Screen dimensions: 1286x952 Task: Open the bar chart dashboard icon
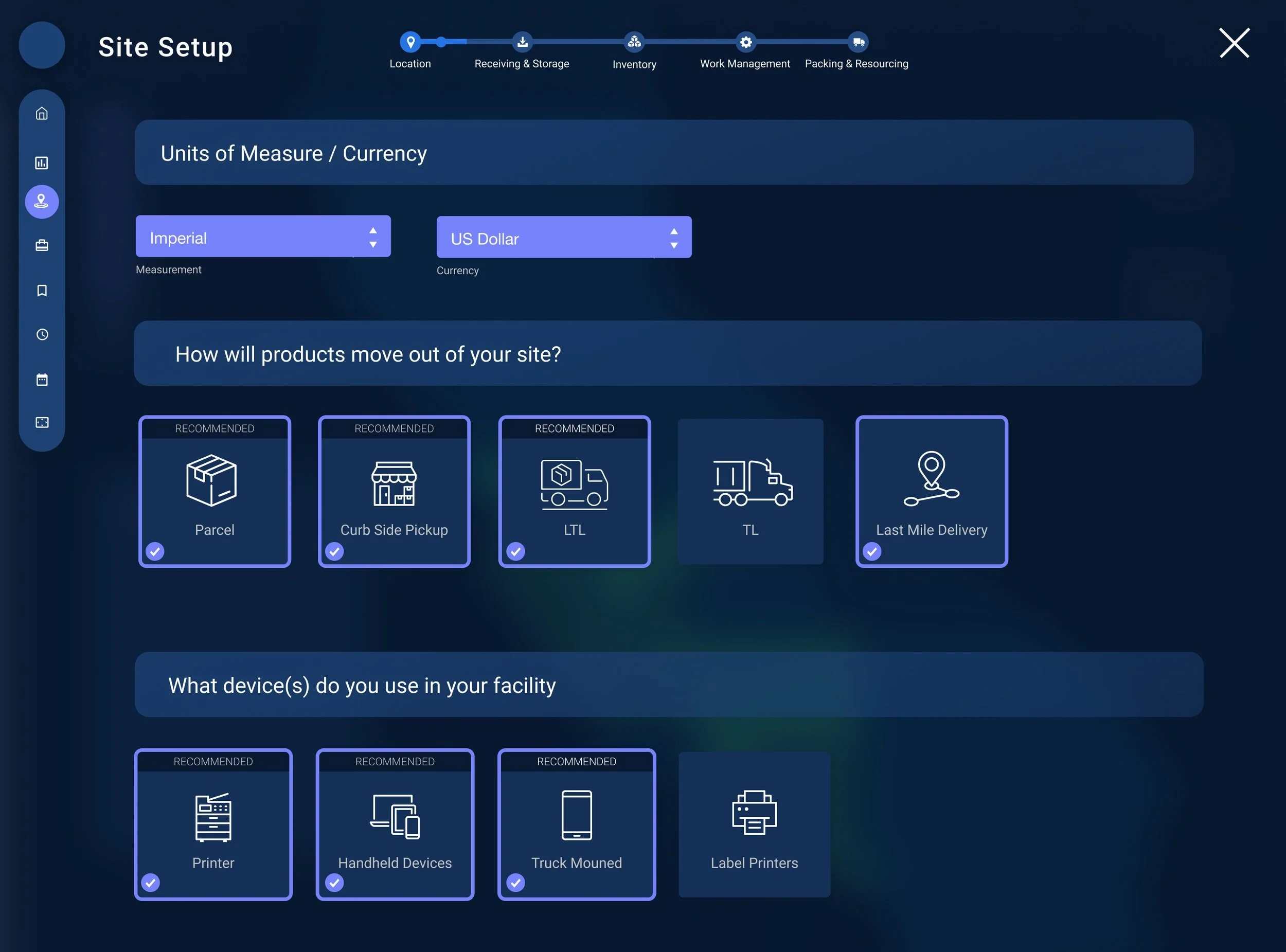(x=42, y=163)
